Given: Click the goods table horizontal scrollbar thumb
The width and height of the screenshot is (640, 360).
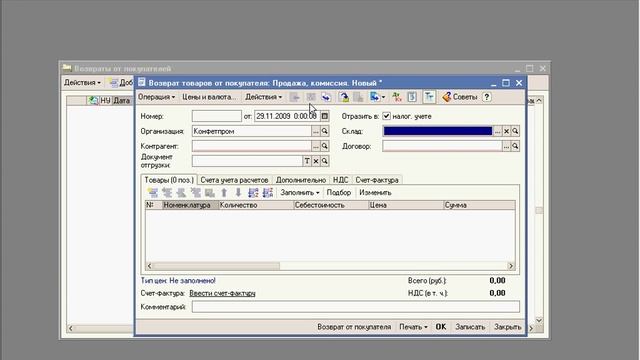Looking at the screenshot, I should tap(216, 266).
